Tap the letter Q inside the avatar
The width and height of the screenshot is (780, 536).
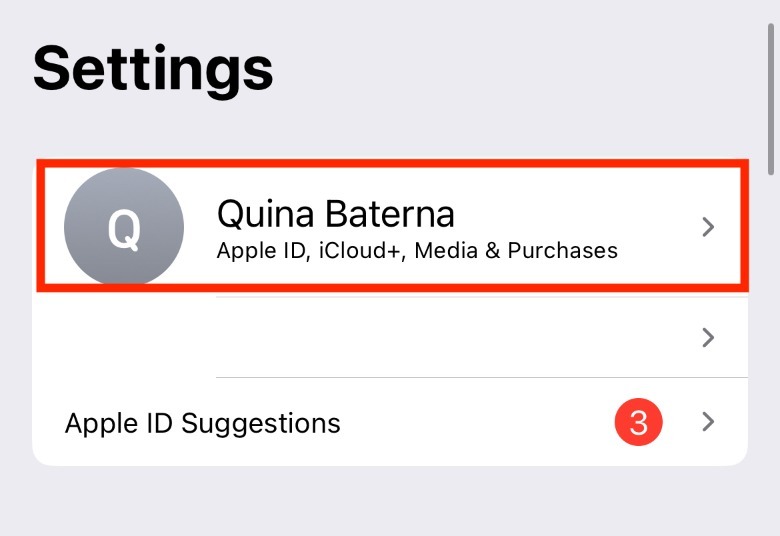(x=123, y=228)
